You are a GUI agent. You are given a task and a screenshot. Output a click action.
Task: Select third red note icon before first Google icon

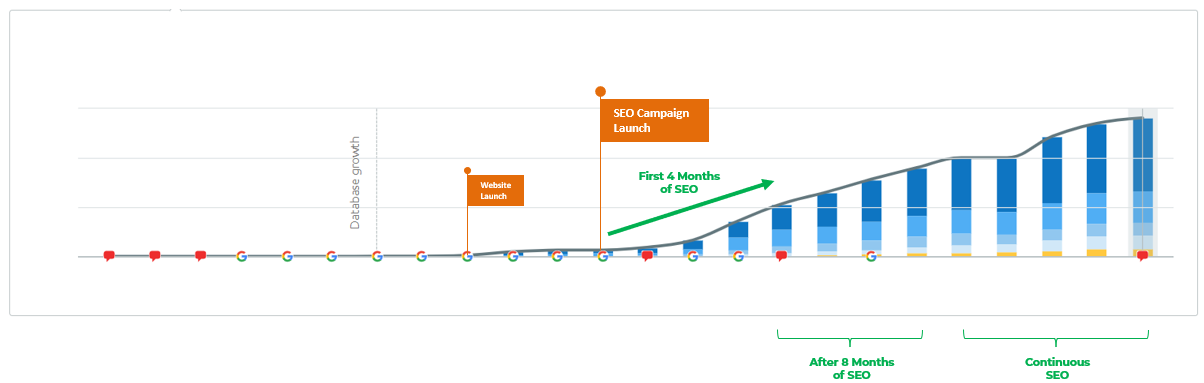click(200, 256)
